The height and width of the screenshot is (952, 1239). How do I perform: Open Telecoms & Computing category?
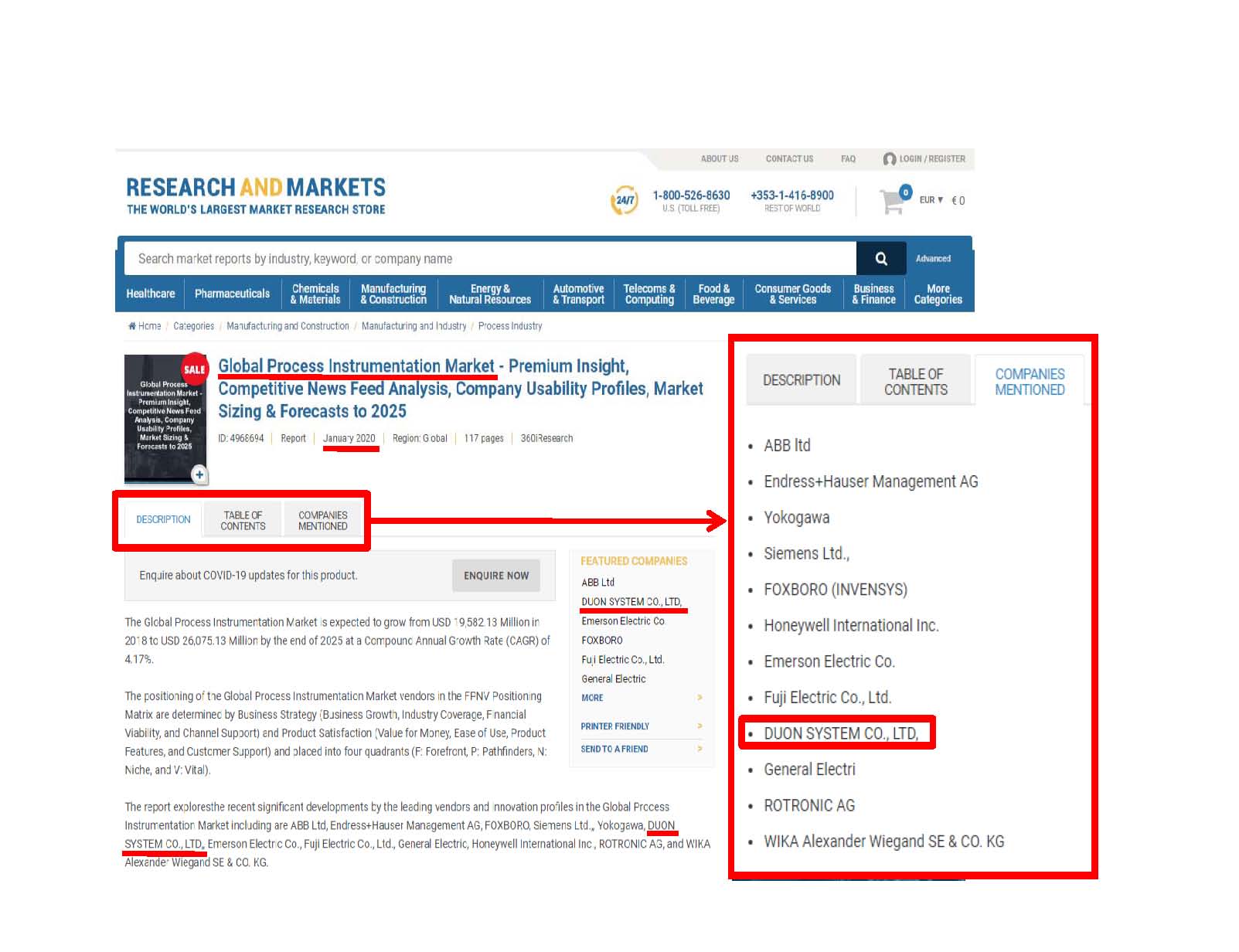tap(649, 294)
